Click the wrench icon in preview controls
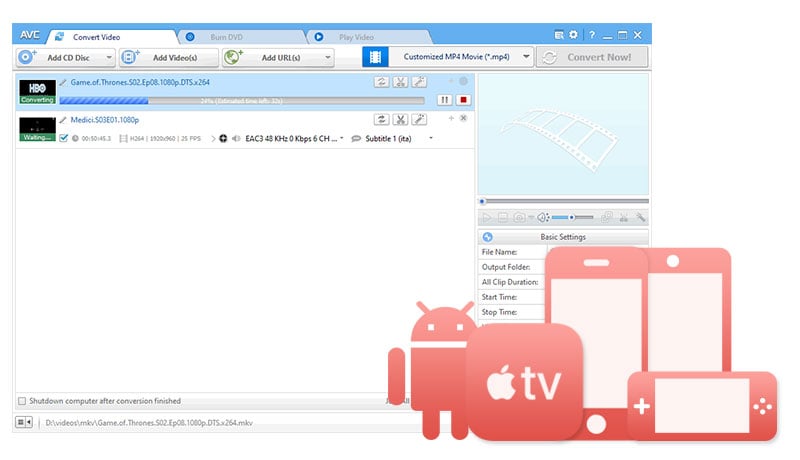 [x=641, y=218]
